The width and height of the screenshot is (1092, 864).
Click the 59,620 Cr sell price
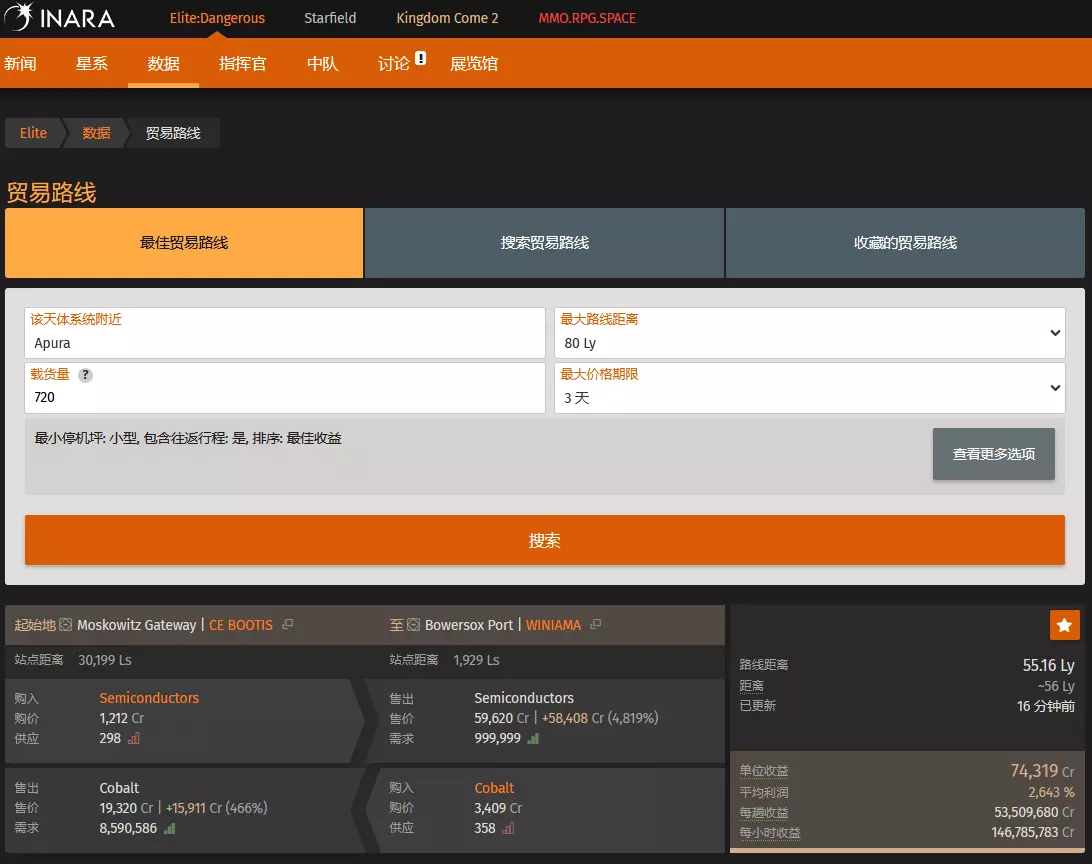[501, 718]
